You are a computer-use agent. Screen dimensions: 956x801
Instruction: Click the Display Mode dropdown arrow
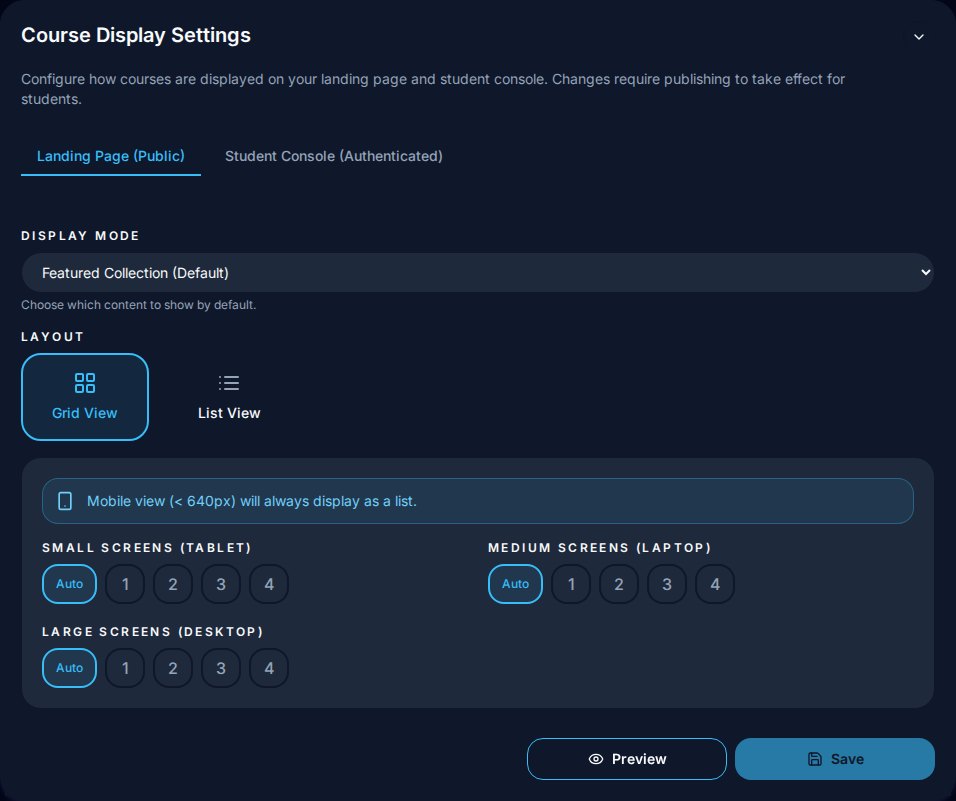(926, 272)
